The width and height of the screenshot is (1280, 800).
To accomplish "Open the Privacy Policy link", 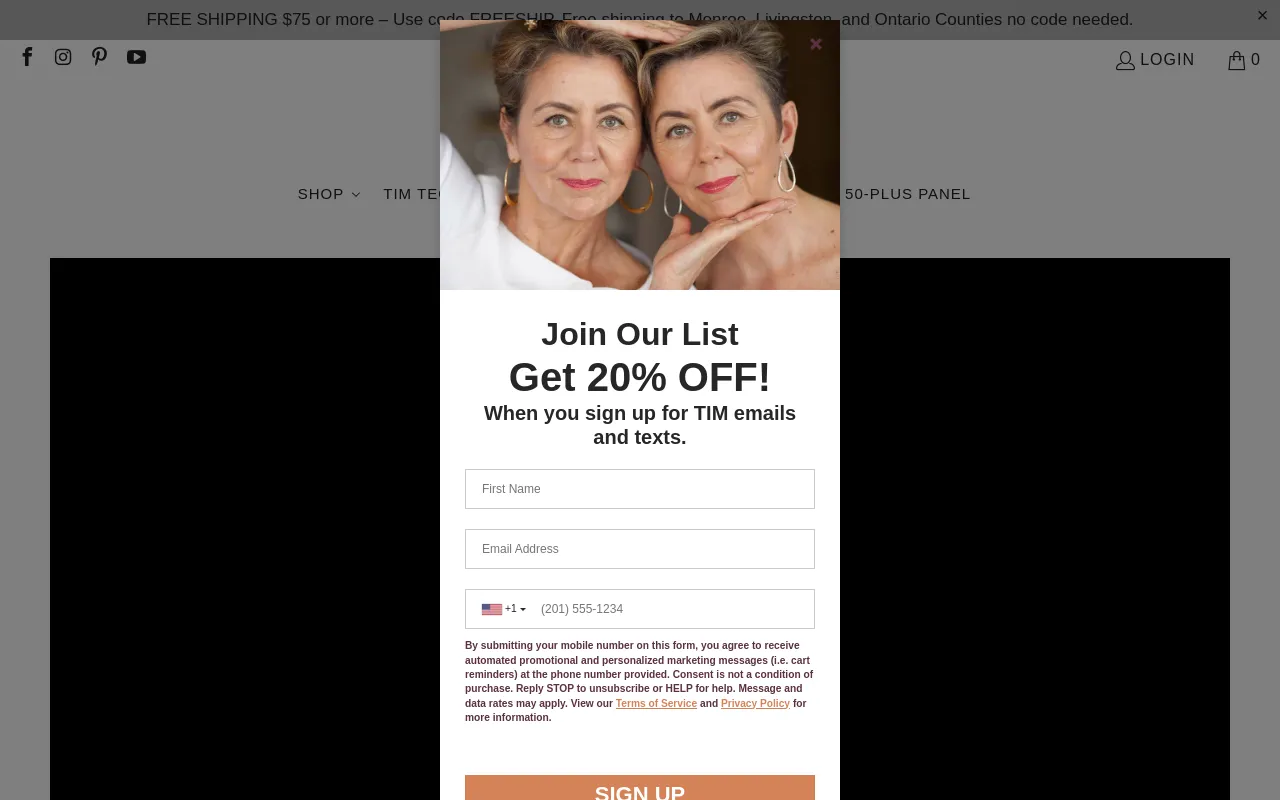I will [x=755, y=703].
